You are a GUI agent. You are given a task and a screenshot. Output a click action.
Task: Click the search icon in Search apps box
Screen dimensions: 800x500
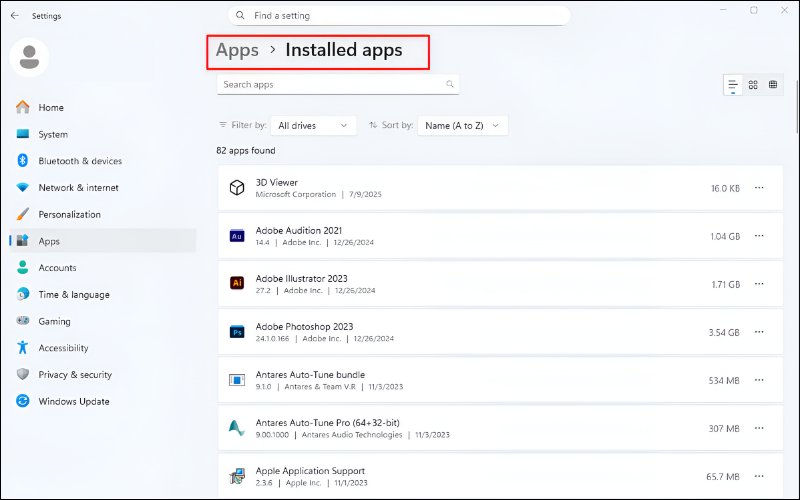(449, 84)
